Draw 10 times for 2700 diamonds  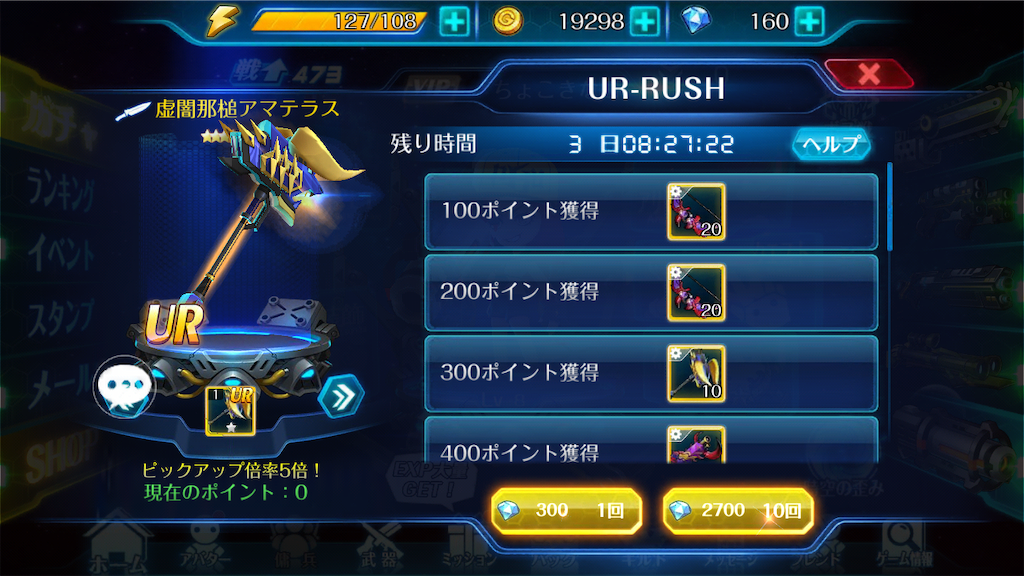click(x=738, y=510)
